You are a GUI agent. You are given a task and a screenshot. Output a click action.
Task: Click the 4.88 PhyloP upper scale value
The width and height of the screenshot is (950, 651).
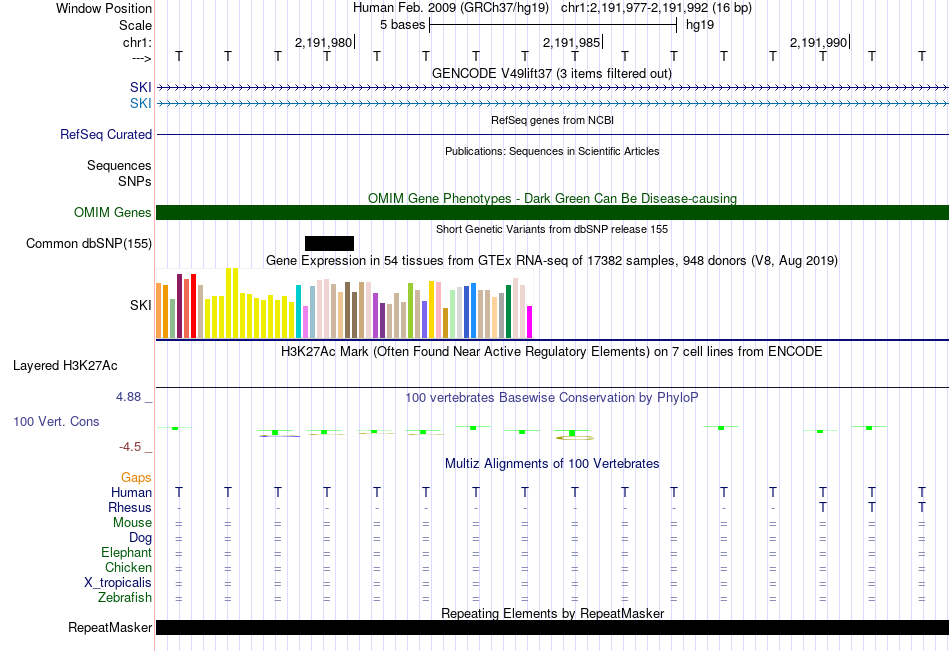point(128,397)
